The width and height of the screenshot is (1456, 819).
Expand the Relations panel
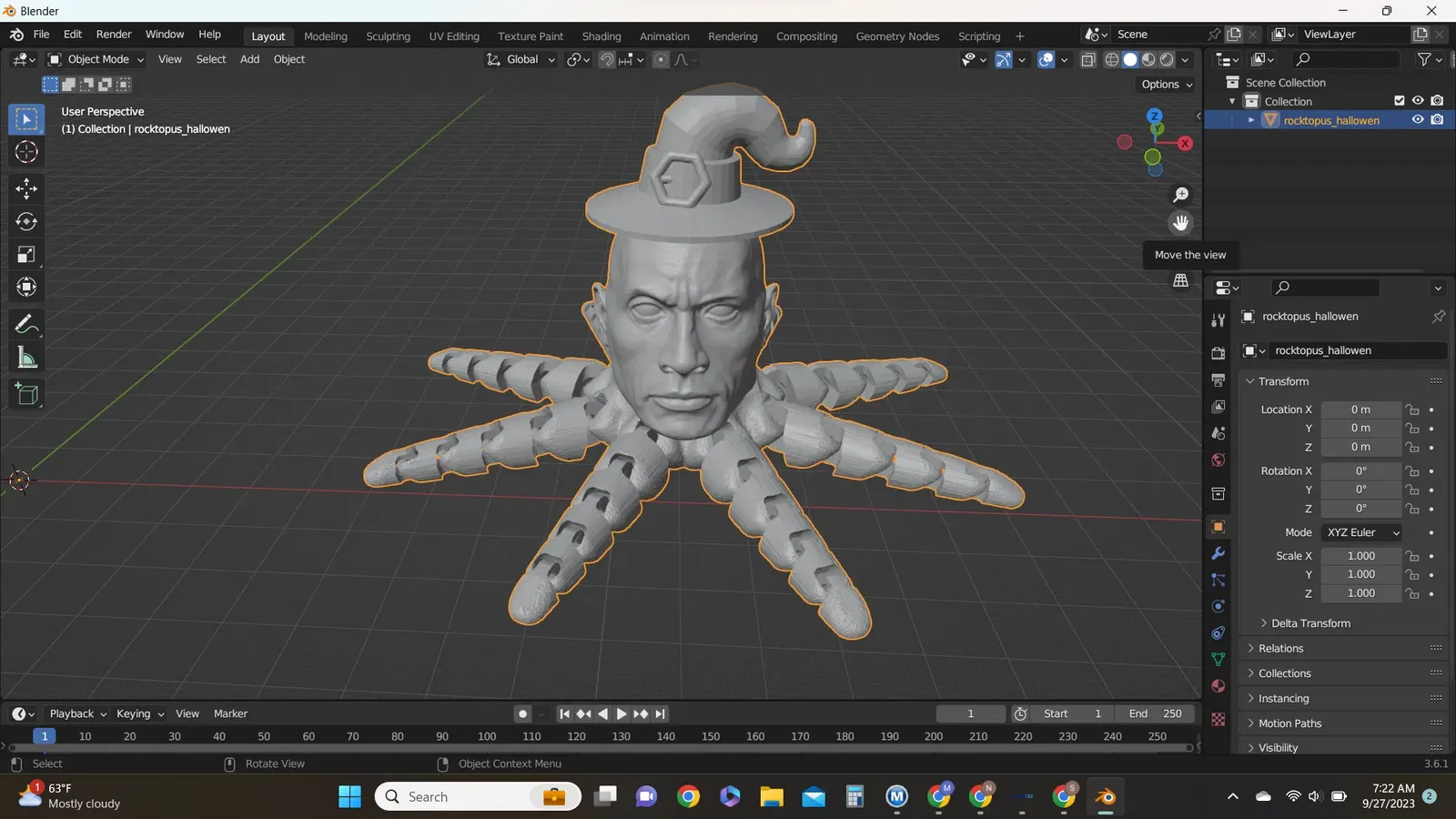[x=1280, y=649]
